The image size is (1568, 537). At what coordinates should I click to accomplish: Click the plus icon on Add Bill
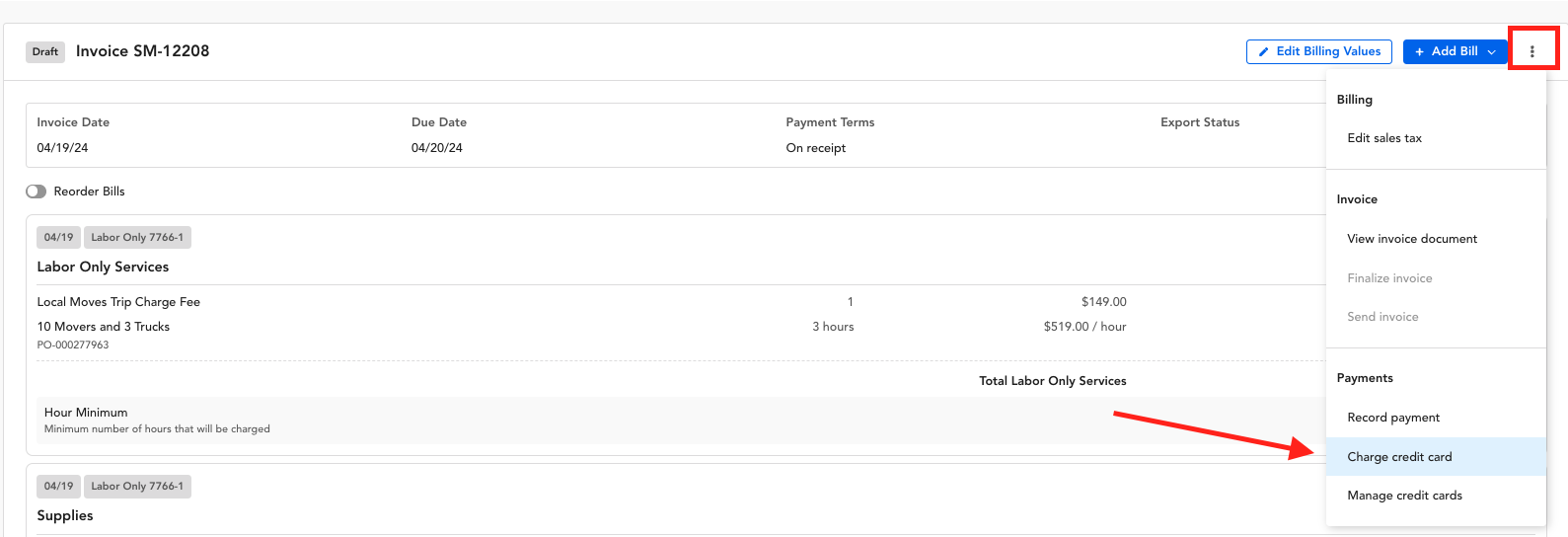coord(1419,52)
